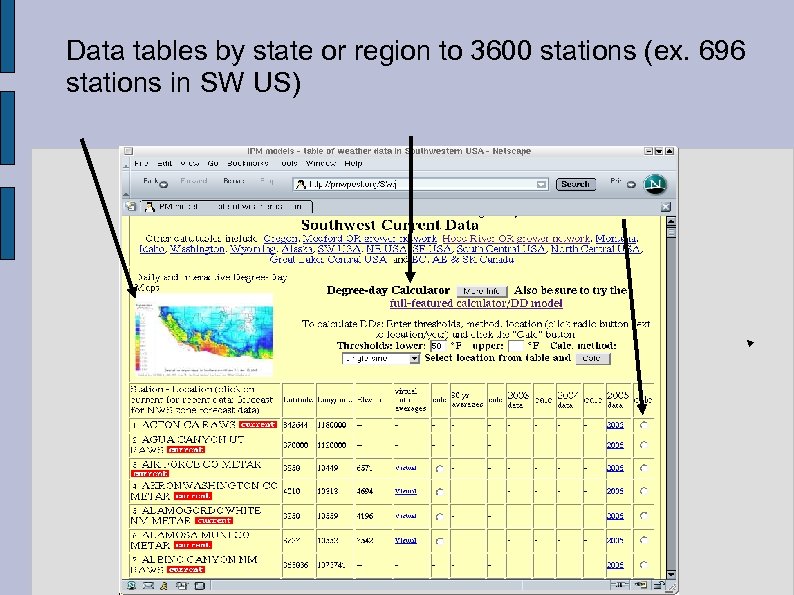
Task: Open the full-featured calculator/DD model link
Action: [476, 303]
